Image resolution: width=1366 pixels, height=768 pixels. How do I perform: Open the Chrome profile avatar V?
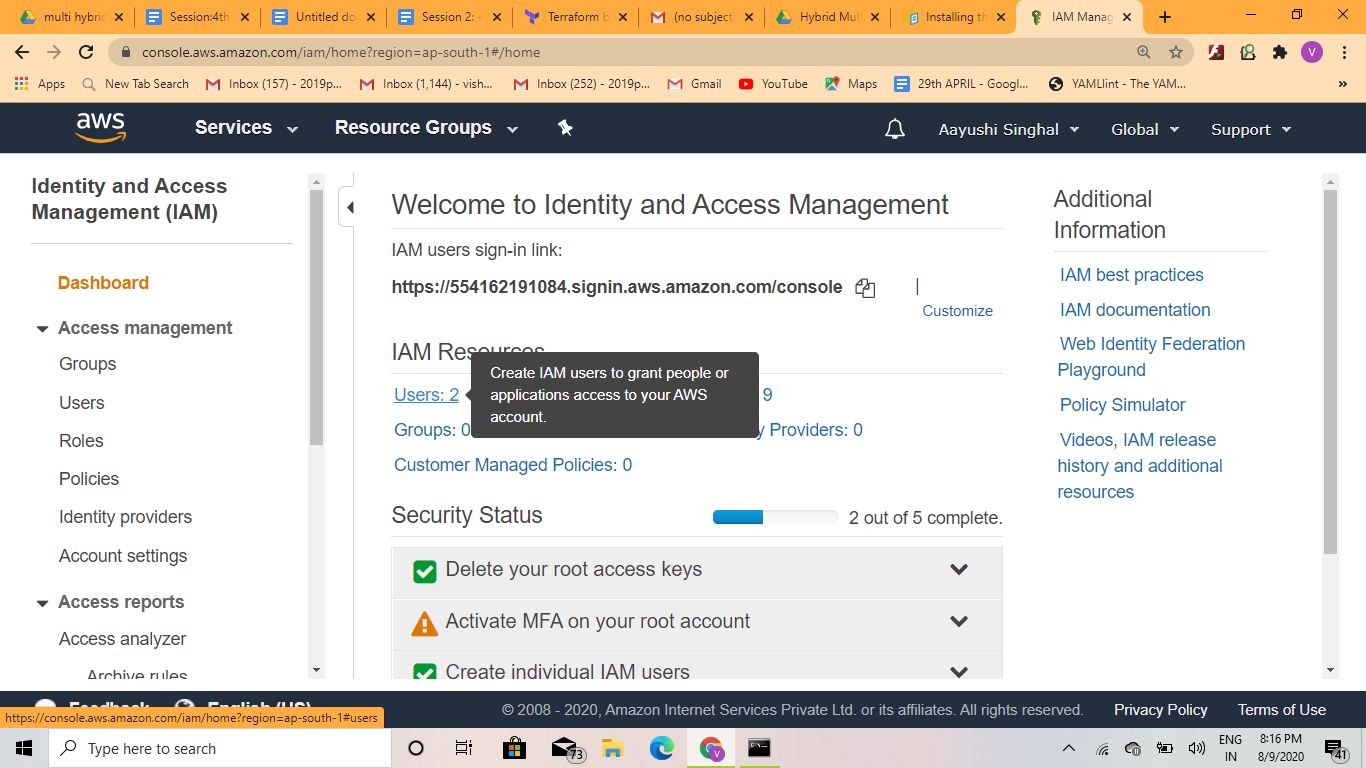pos(1311,52)
